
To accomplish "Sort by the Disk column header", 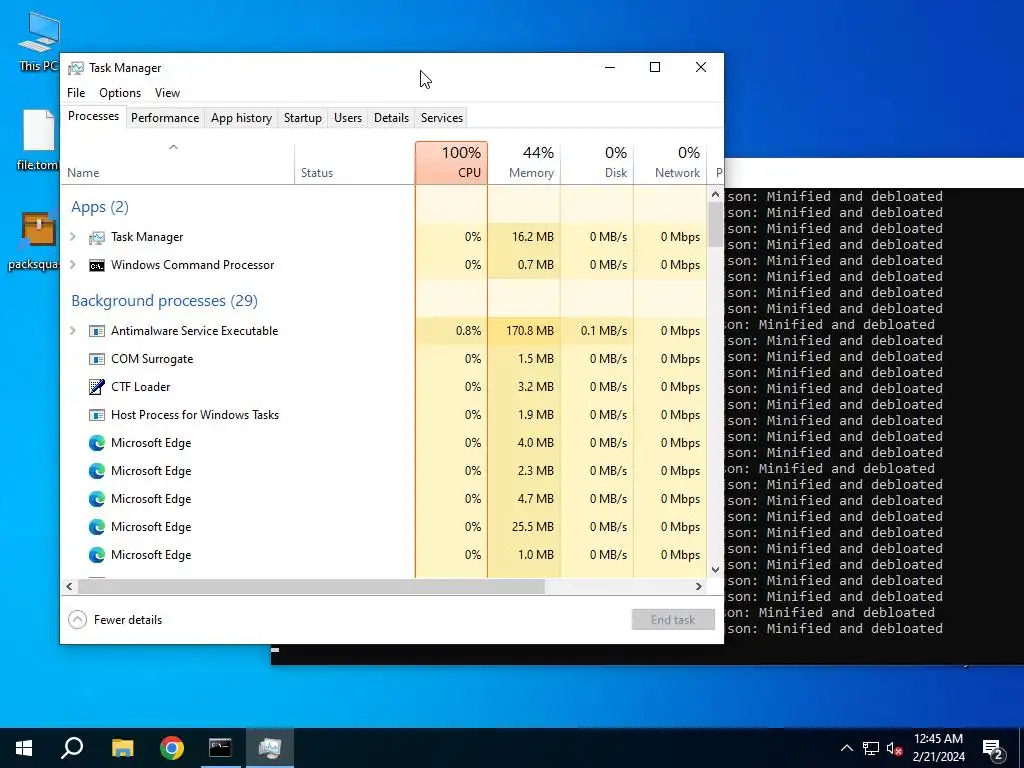I will 597,163.
